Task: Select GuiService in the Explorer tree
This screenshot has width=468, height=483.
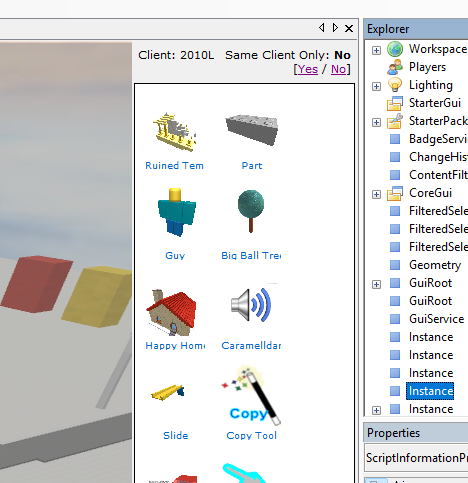Action: (x=436, y=319)
